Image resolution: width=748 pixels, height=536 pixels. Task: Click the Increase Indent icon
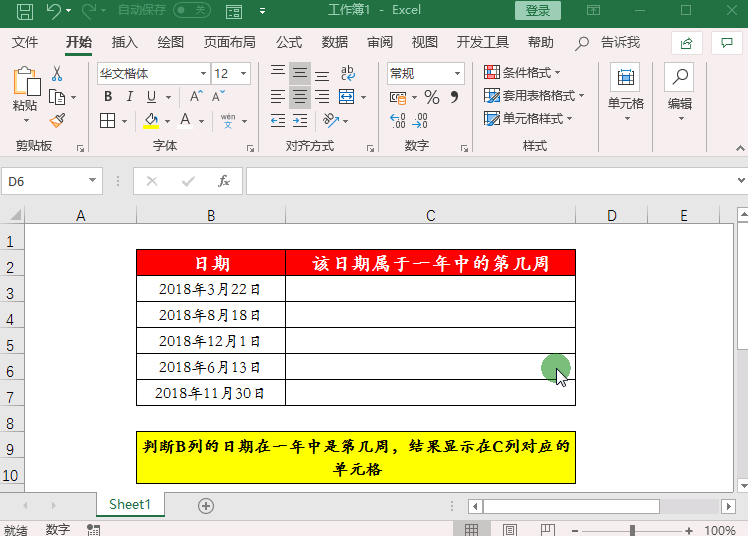coord(300,120)
